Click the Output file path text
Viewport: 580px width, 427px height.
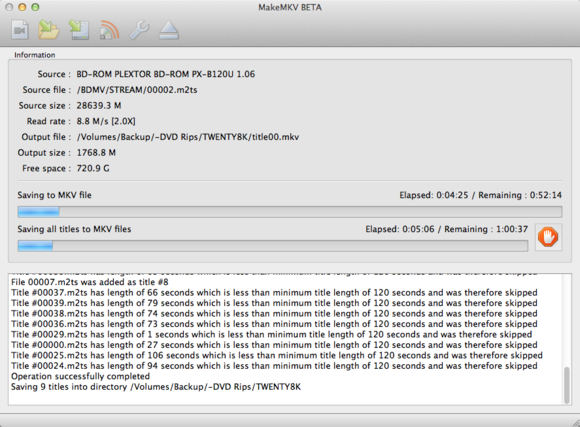(188, 137)
